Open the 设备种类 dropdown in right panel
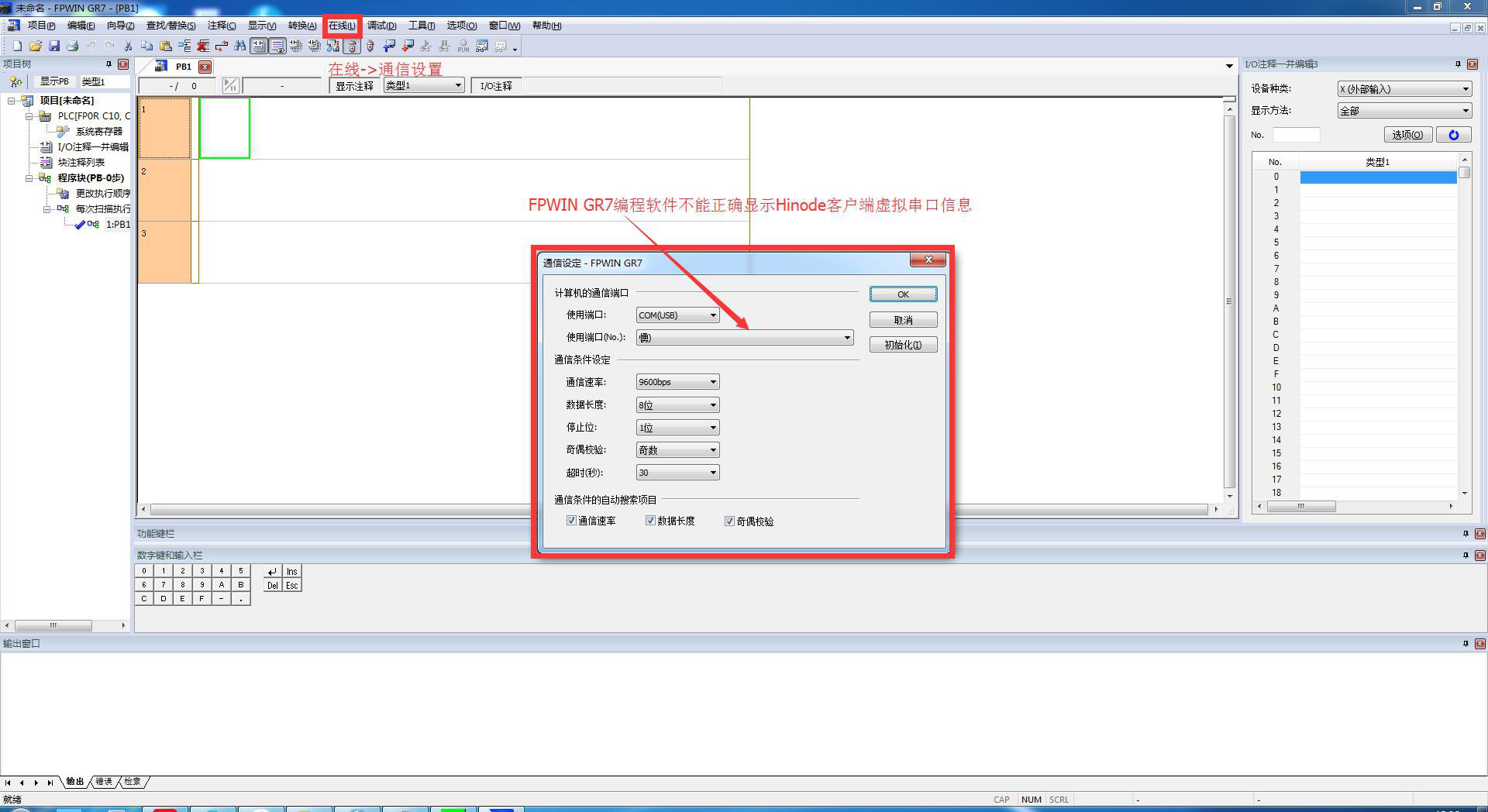The image size is (1488, 812). point(1465,89)
